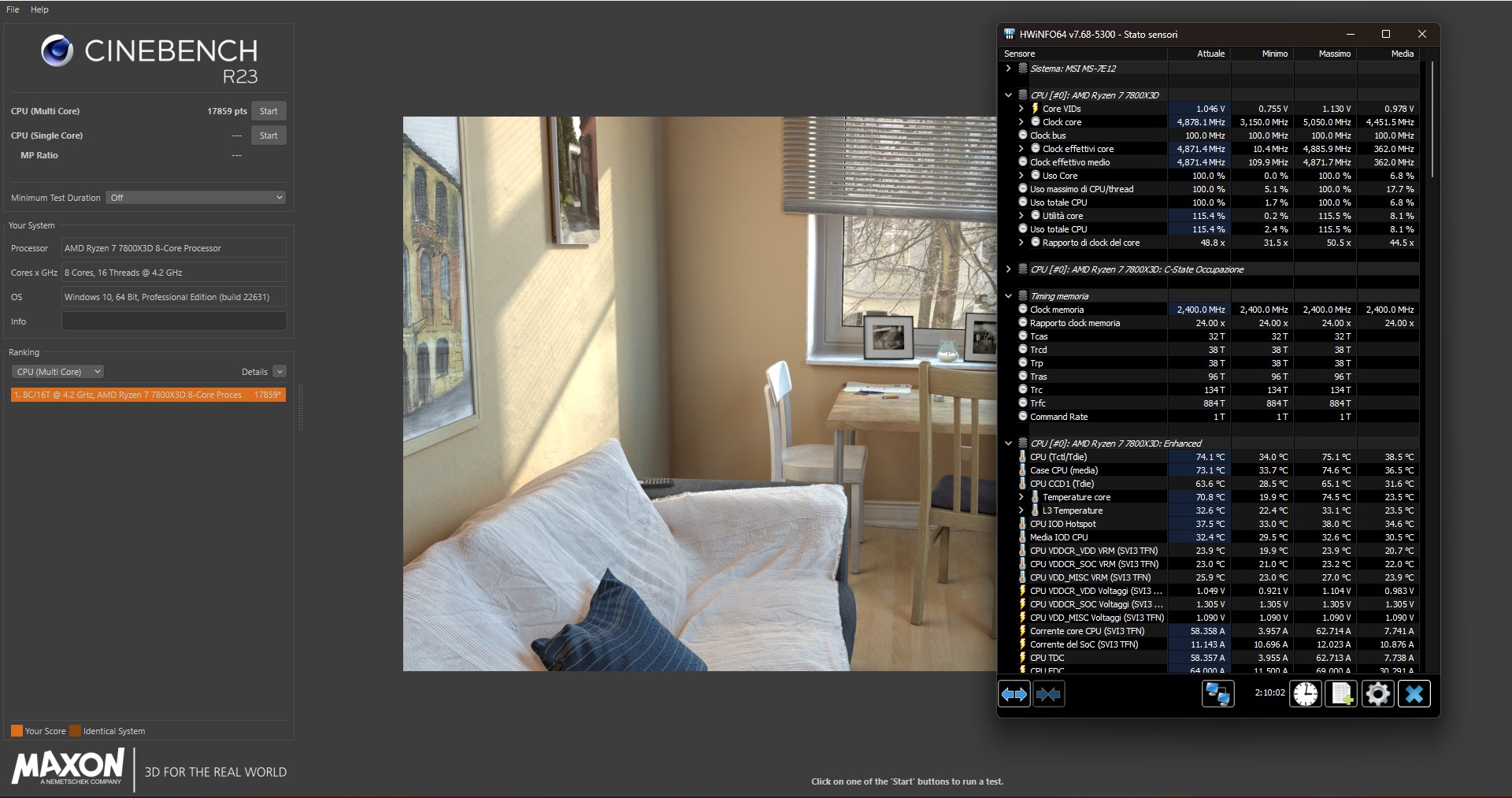Viewport: 1512px width, 798px height.
Task: Click the Processor field value
Action: pyautogui.click(x=174, y=248)
